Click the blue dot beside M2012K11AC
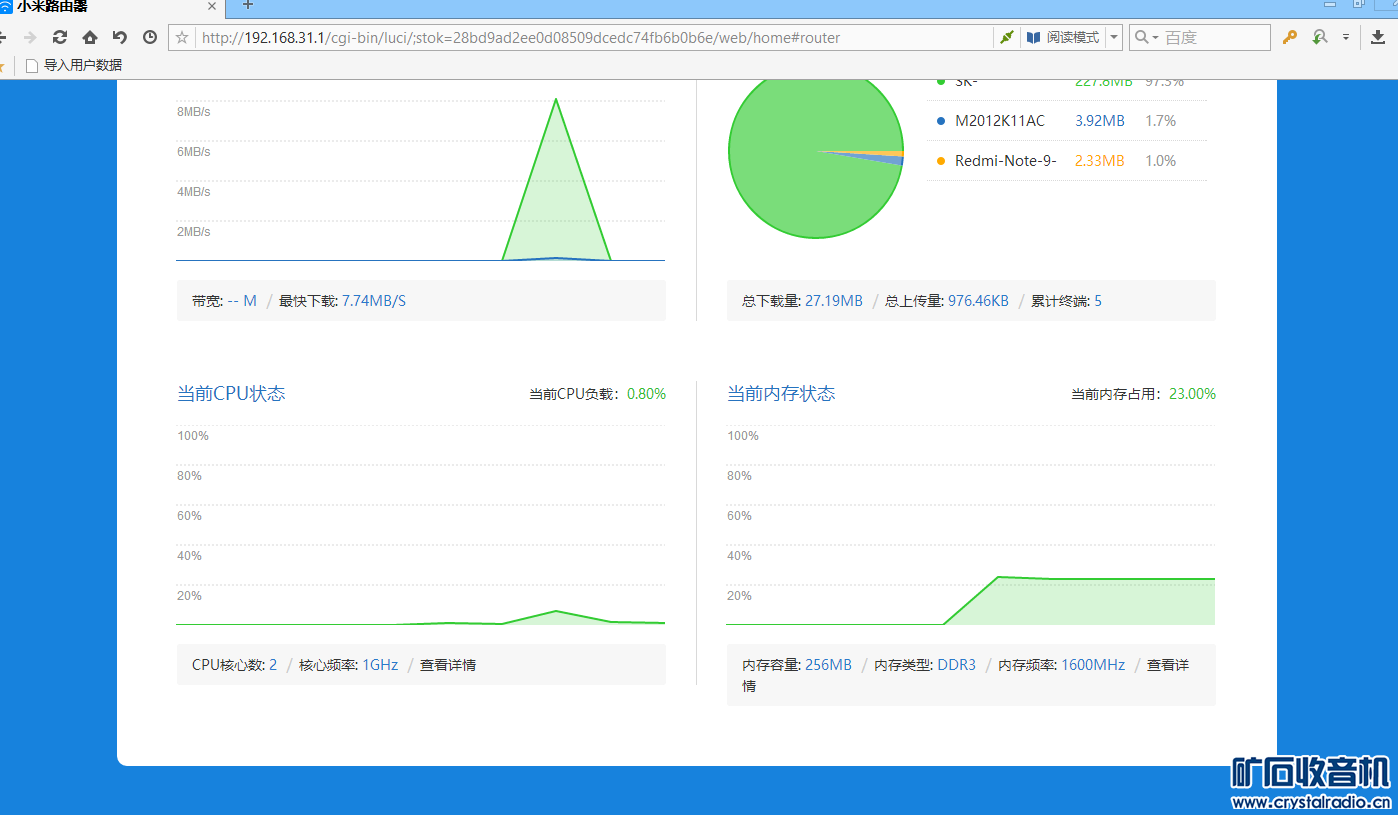This screenshot has height=815, width=1398. (x=941, y=121)
